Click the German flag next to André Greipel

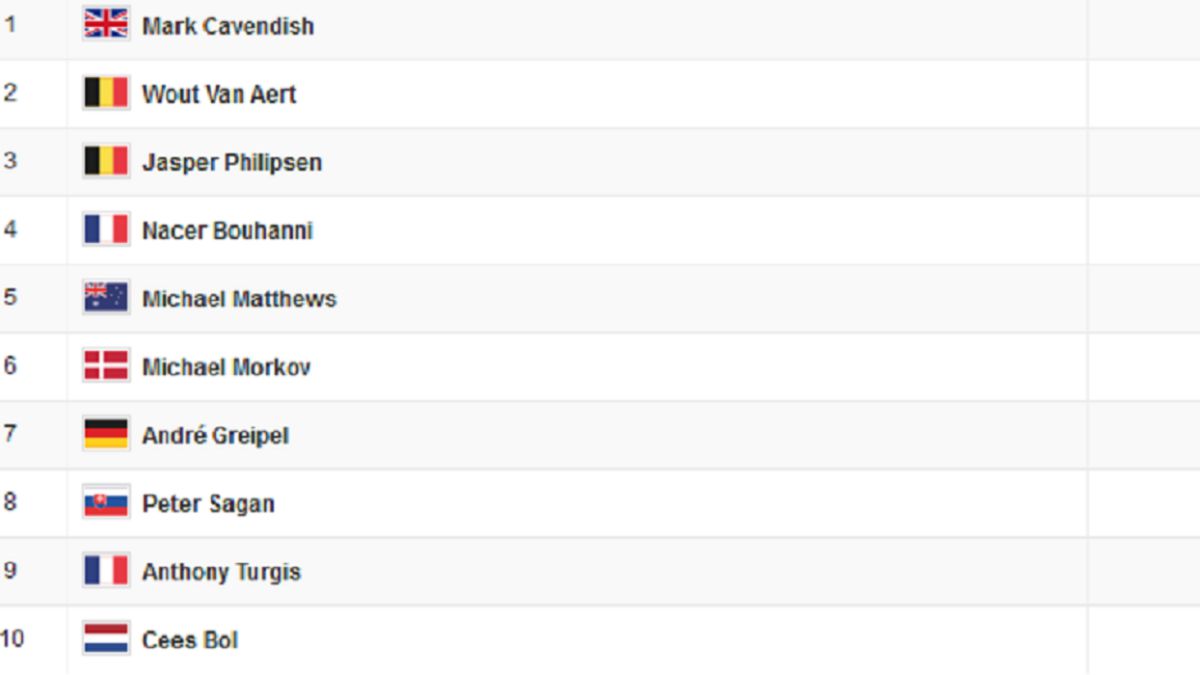pyautogui.click(x=106, y=434)
